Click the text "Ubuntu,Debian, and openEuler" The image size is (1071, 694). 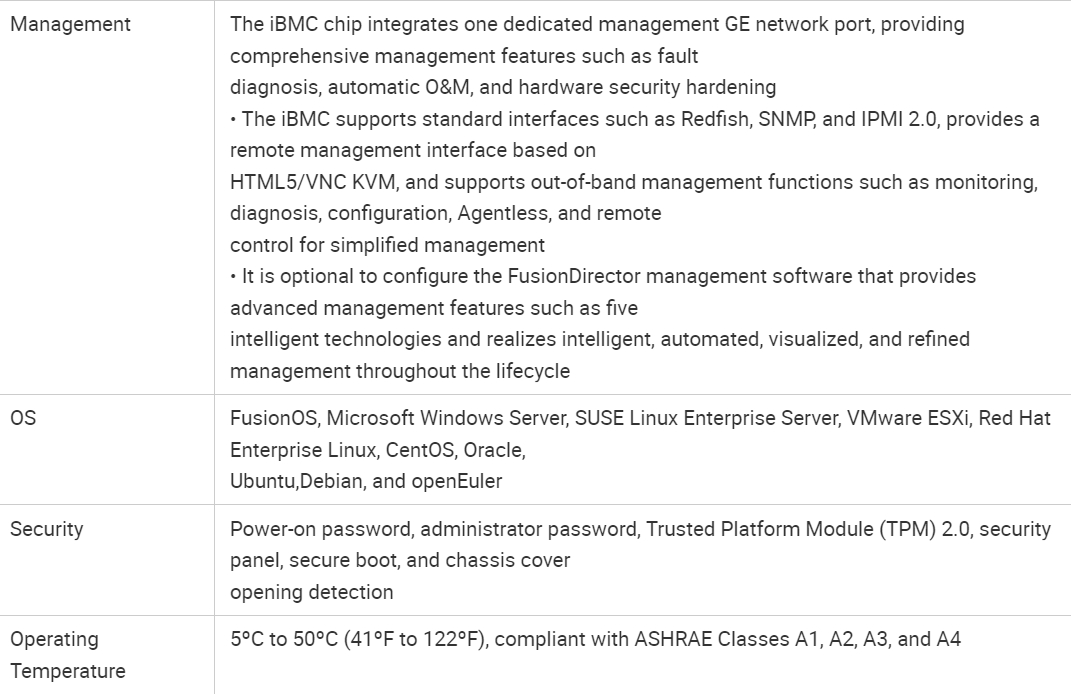click(x=366, y=481)
